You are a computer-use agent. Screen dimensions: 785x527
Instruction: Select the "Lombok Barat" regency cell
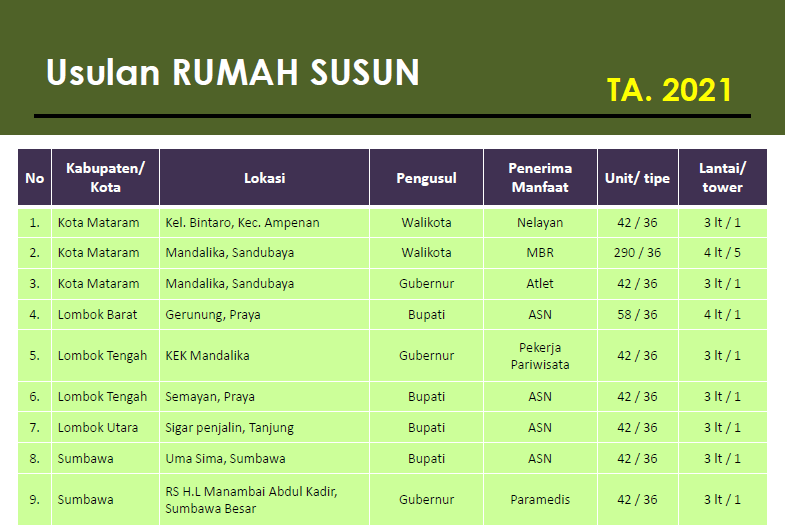coord(98,315)
